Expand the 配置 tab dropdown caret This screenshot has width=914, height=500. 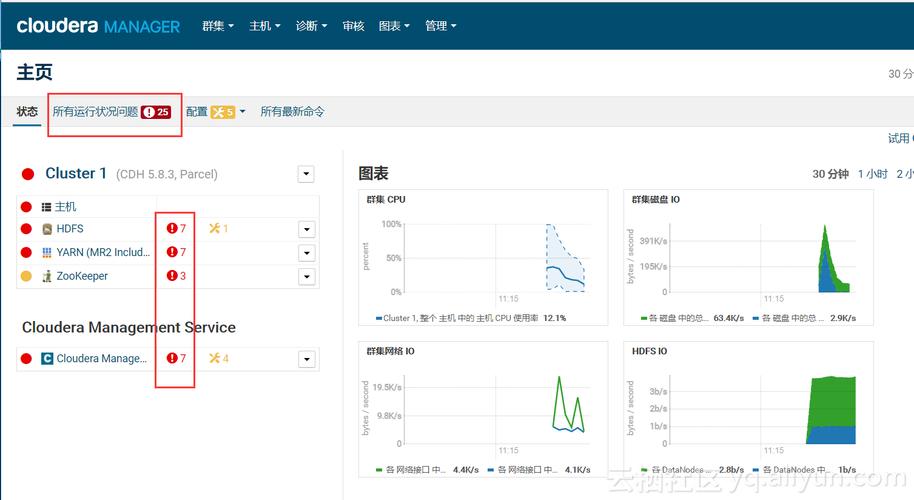(x=242, y=111)
